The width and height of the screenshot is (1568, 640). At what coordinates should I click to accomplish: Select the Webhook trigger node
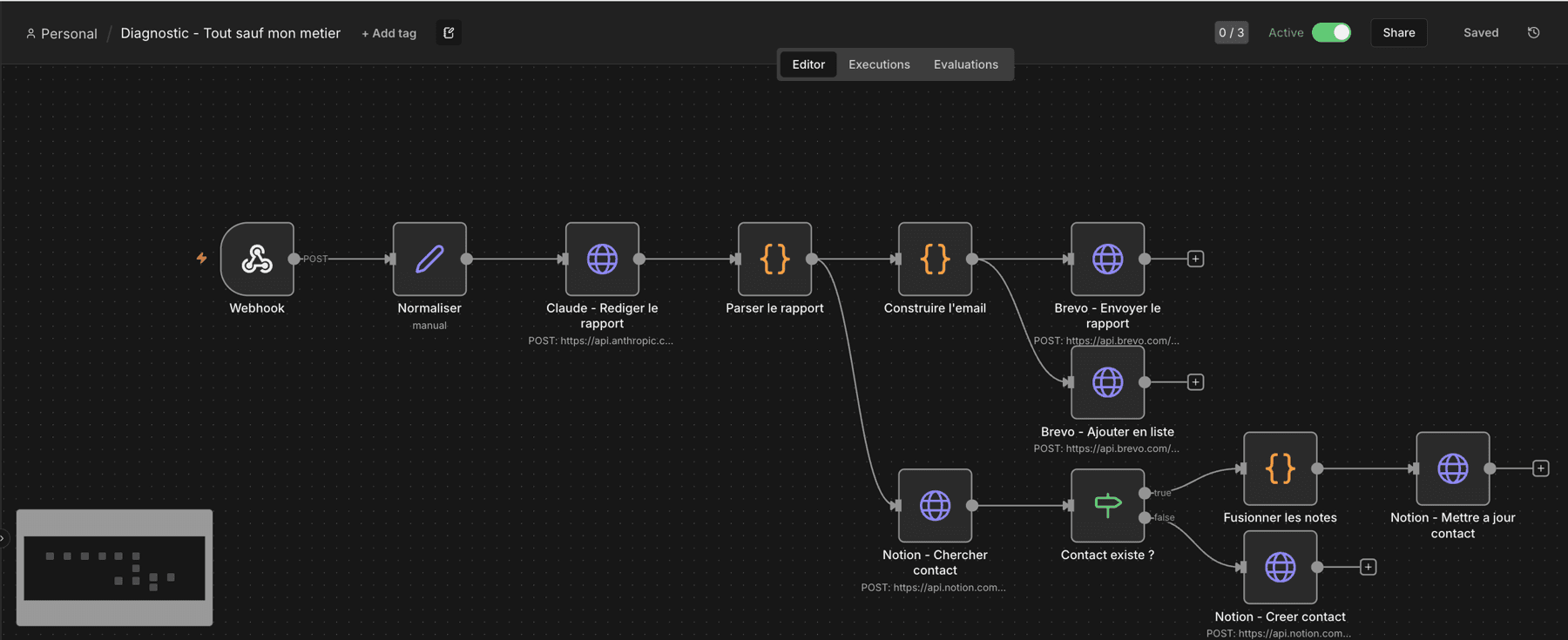pyautogui.click(x=257, y=259)
